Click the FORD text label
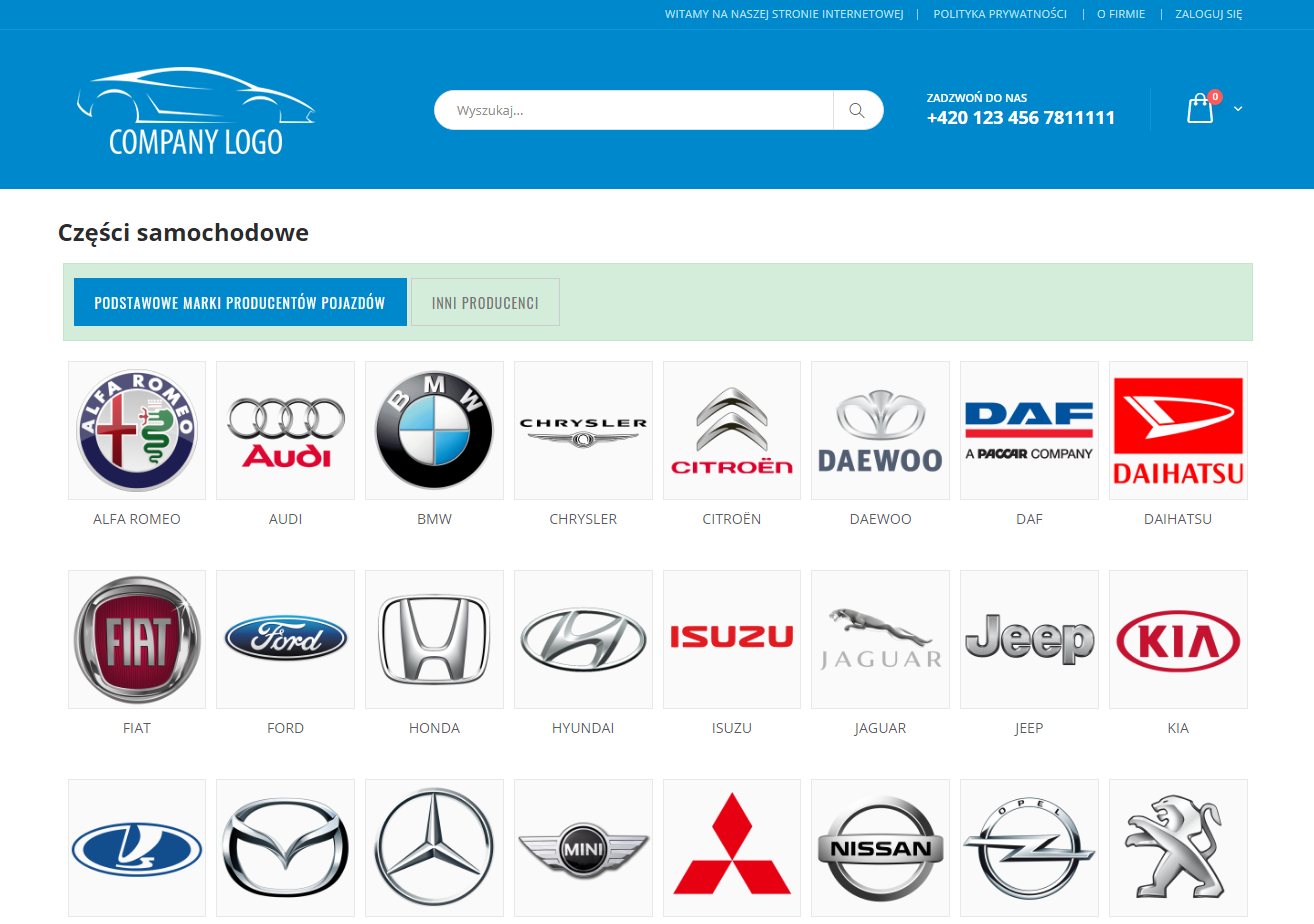 (285, 728)
